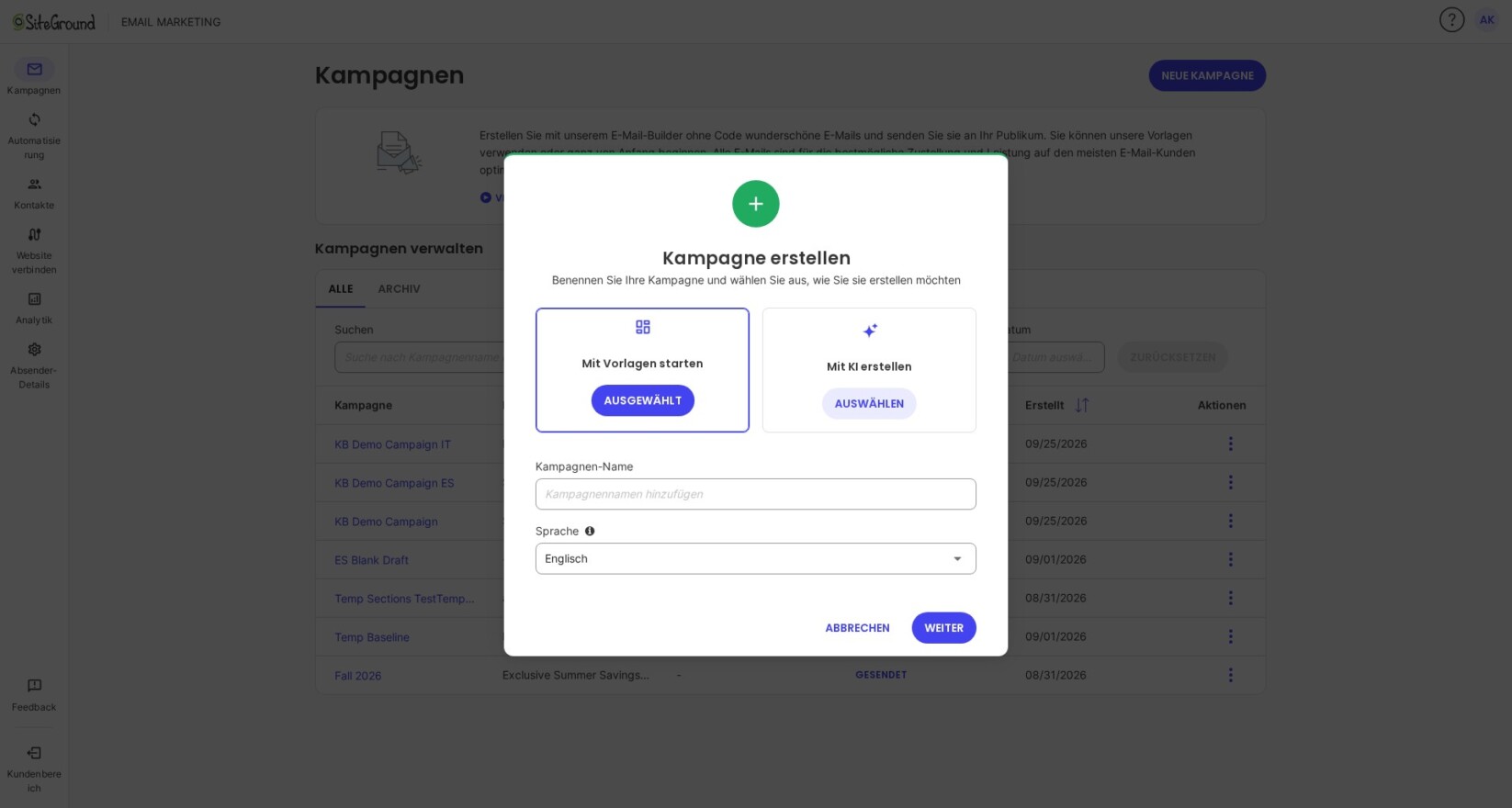1512x808 pixels.
Task: Open the Kontakte sidebar icon
Action: (34, 185)
